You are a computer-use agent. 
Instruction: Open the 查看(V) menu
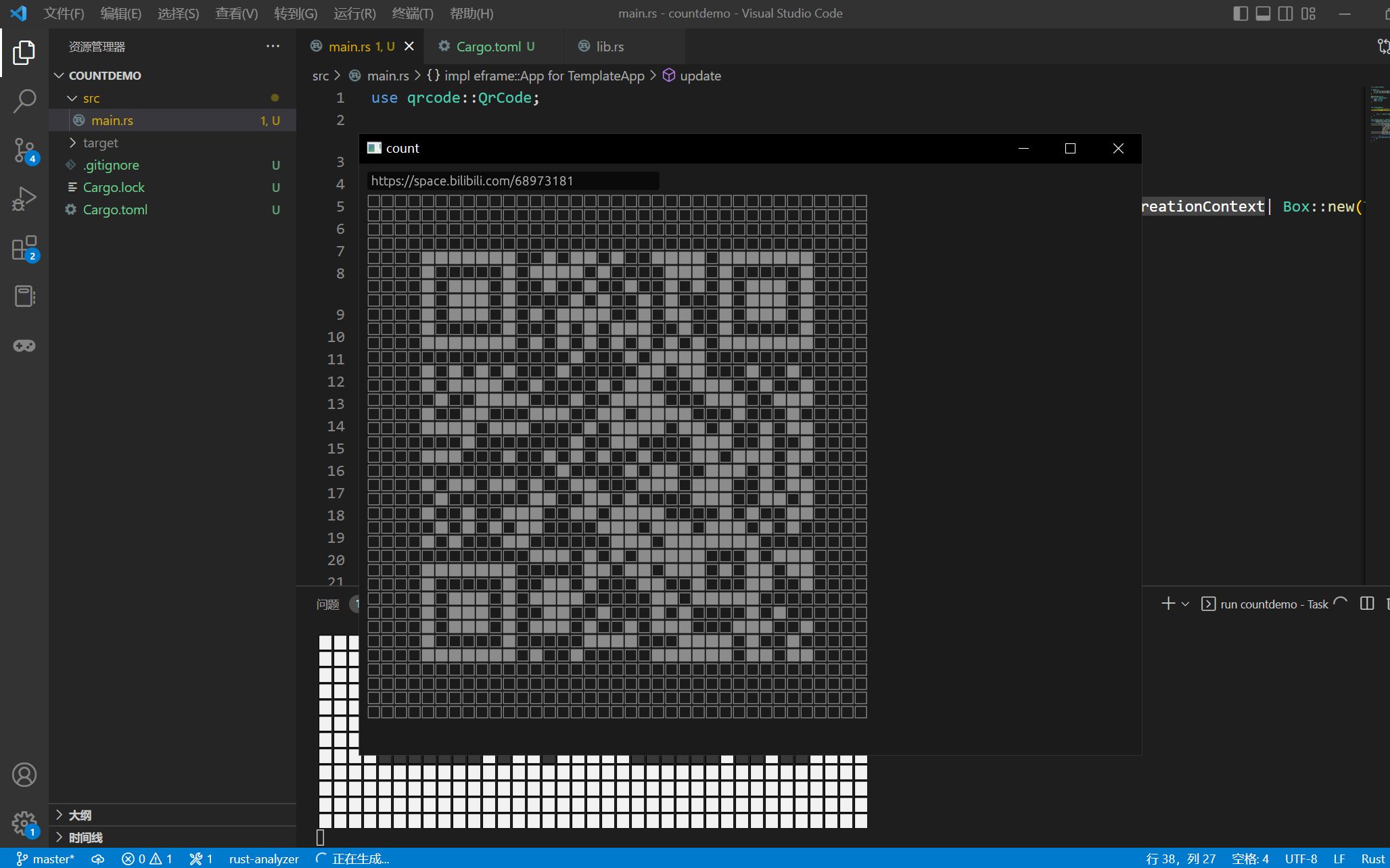(236, 14)
